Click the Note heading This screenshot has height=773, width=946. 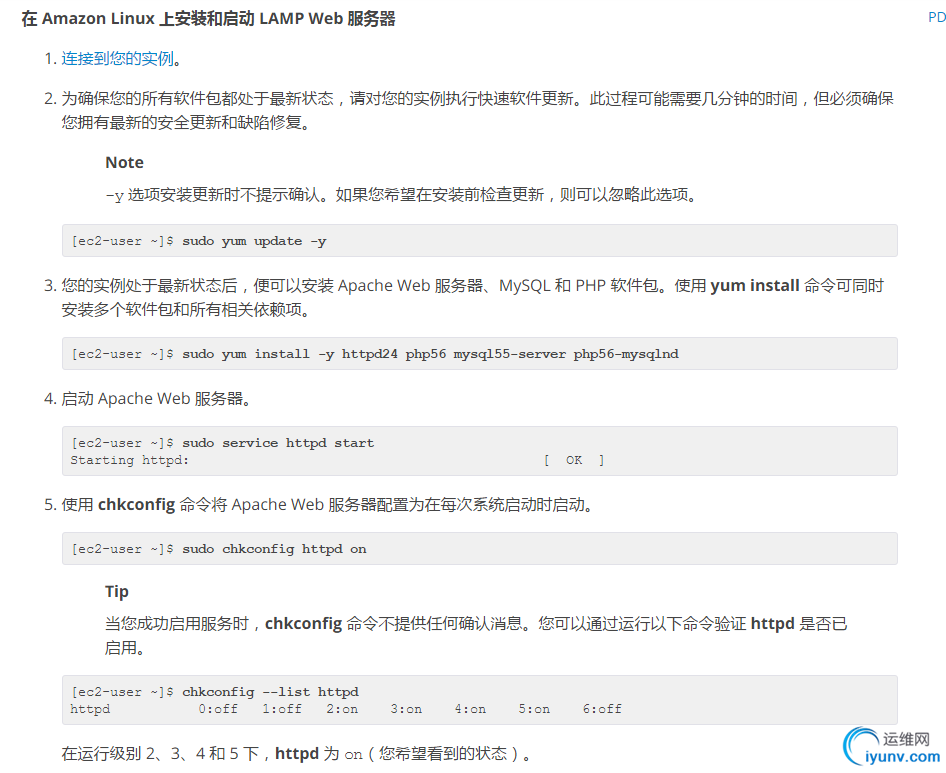coord(124,162)
